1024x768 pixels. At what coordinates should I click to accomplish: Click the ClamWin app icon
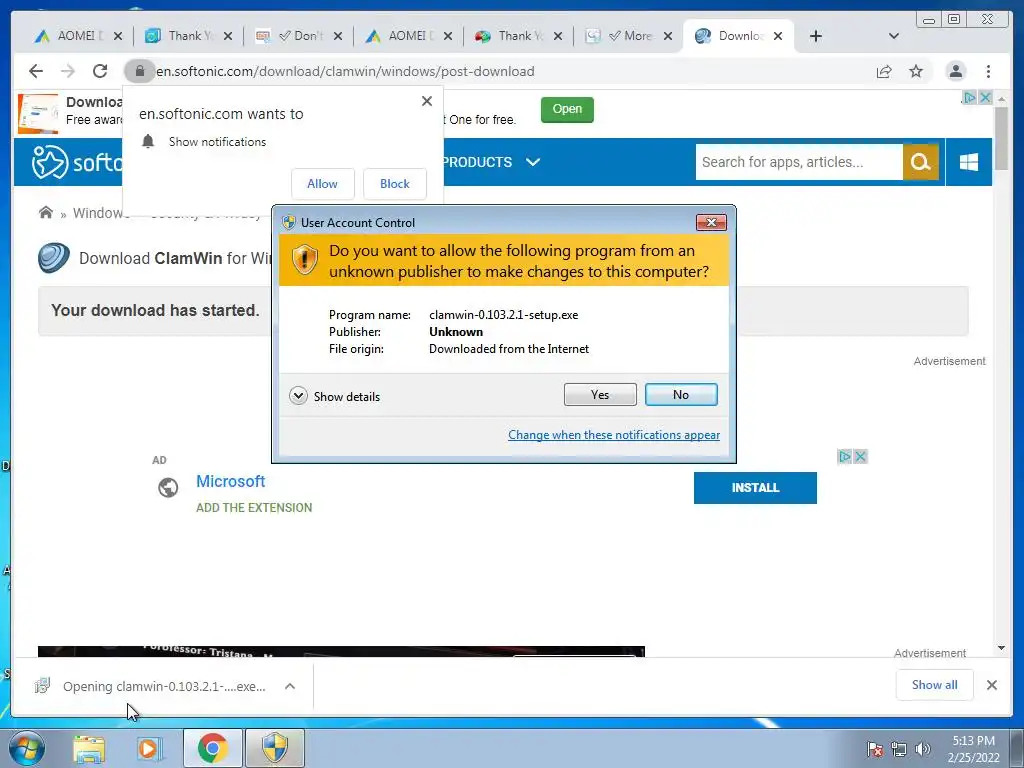point(54,257)
